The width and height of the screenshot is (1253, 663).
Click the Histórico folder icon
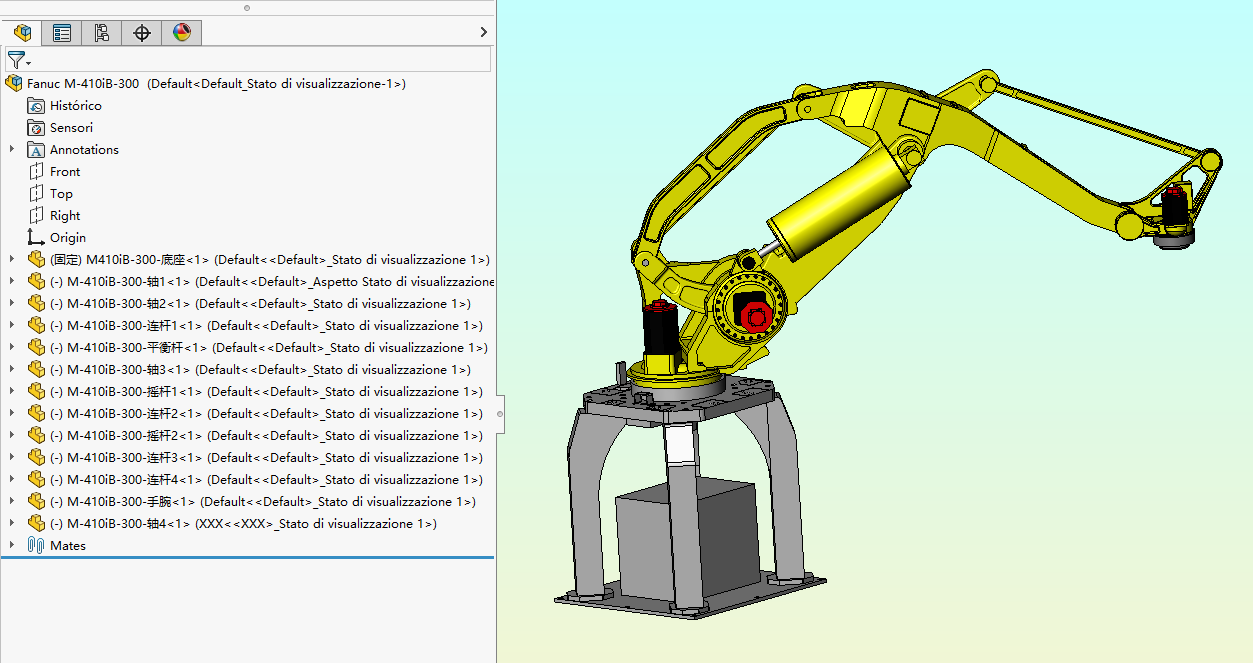pos(36,106)
